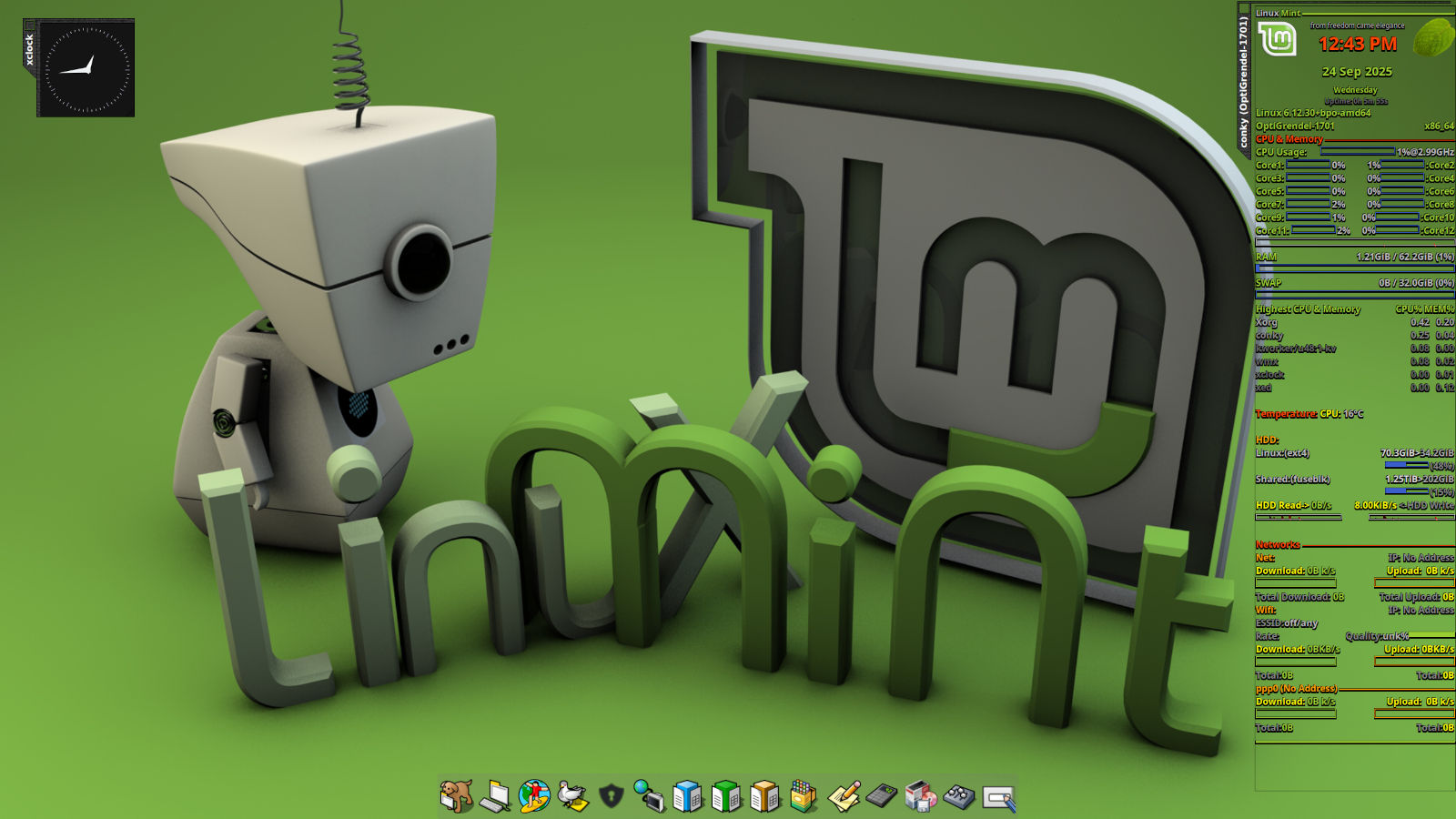The height and width of the screenshot is (819, 1456).
Task: Click the xclock vertical title tab
Action: [29, 49]
